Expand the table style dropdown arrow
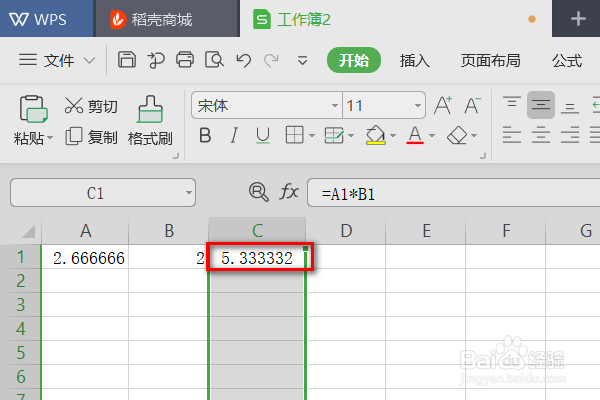The width and height of the screenshot is (600, 400). 351,136
